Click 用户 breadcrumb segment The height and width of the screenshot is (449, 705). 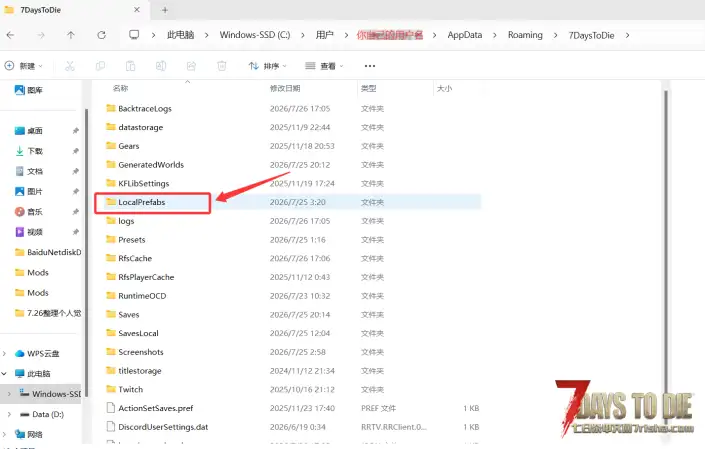click(x=325, y=35)
